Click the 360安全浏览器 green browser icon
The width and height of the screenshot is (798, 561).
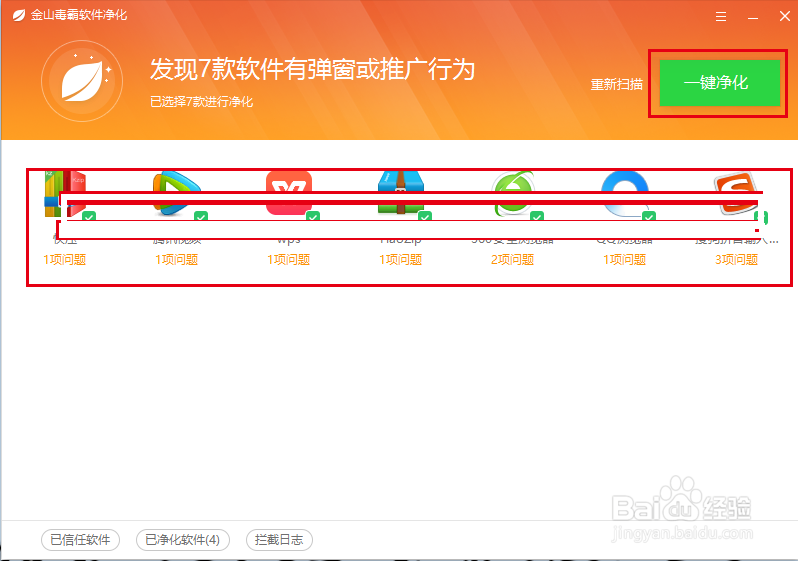pos(513,194)
